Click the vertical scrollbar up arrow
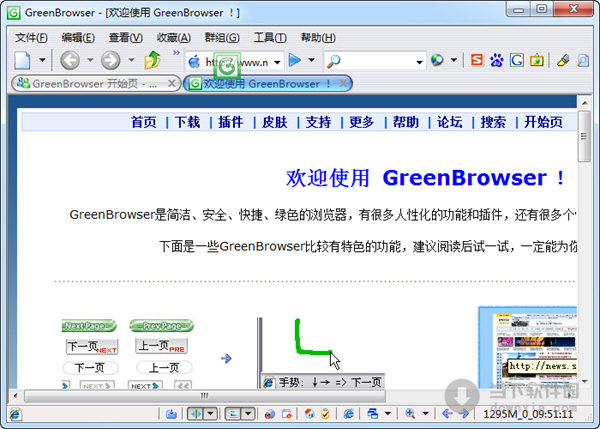 pos(584,103)
